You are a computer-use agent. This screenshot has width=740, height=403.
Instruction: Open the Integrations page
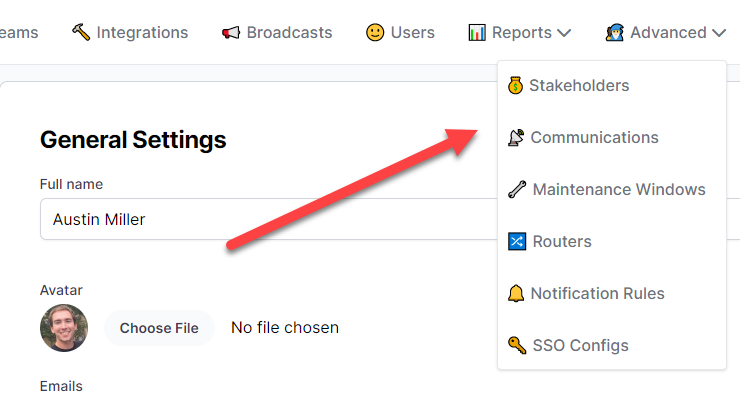coord(142,32)
